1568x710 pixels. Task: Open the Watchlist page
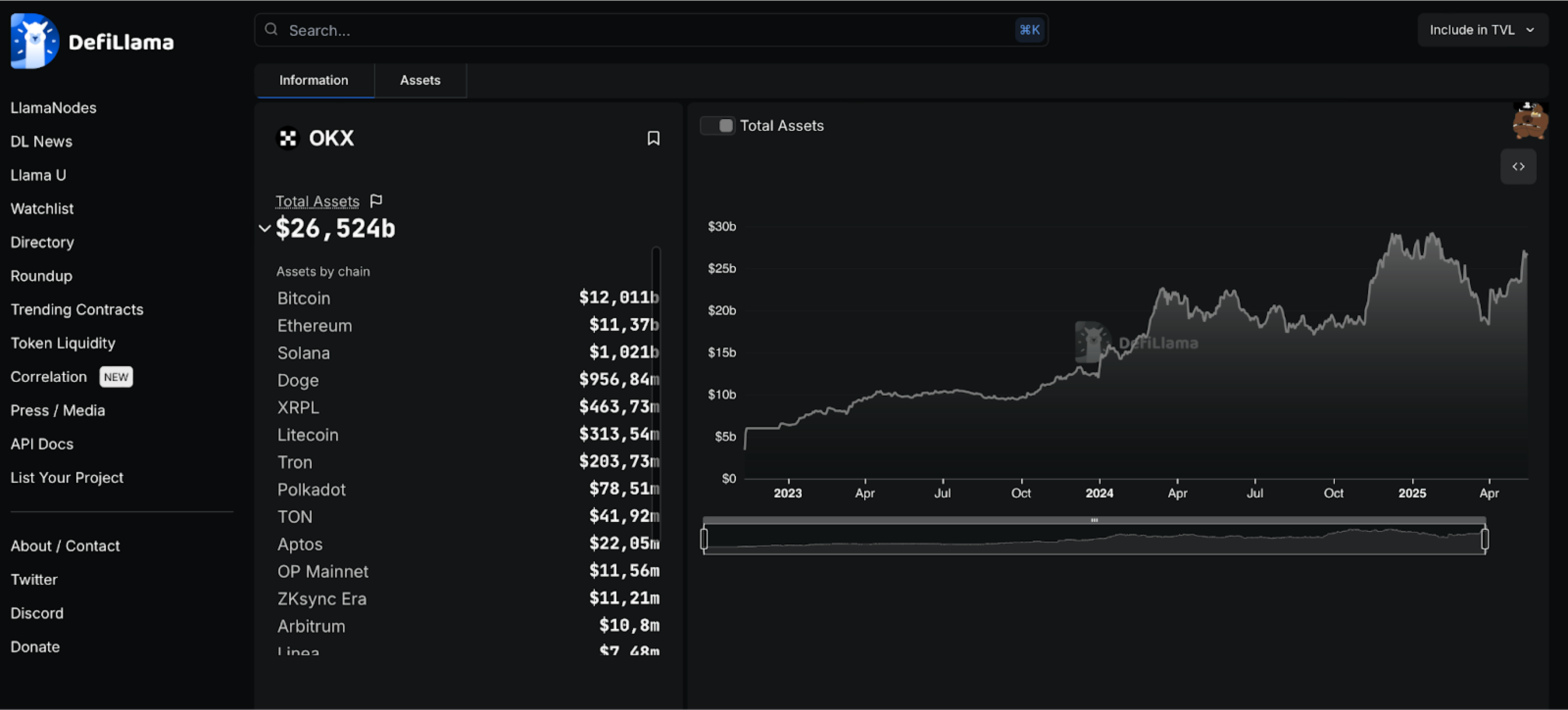click(x=42, y=208)
